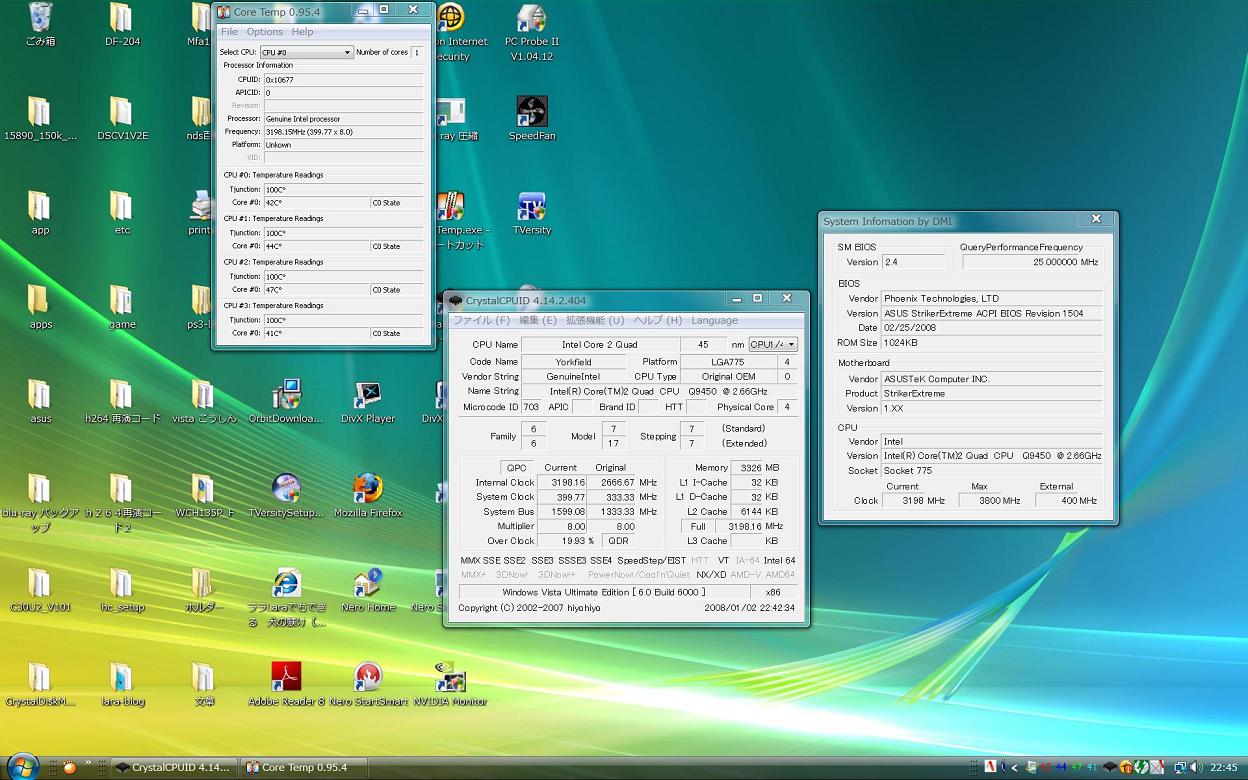Launch the DivX Player shortcut
This screenshot has width=1248, height=780.
[x=368, y=400]
